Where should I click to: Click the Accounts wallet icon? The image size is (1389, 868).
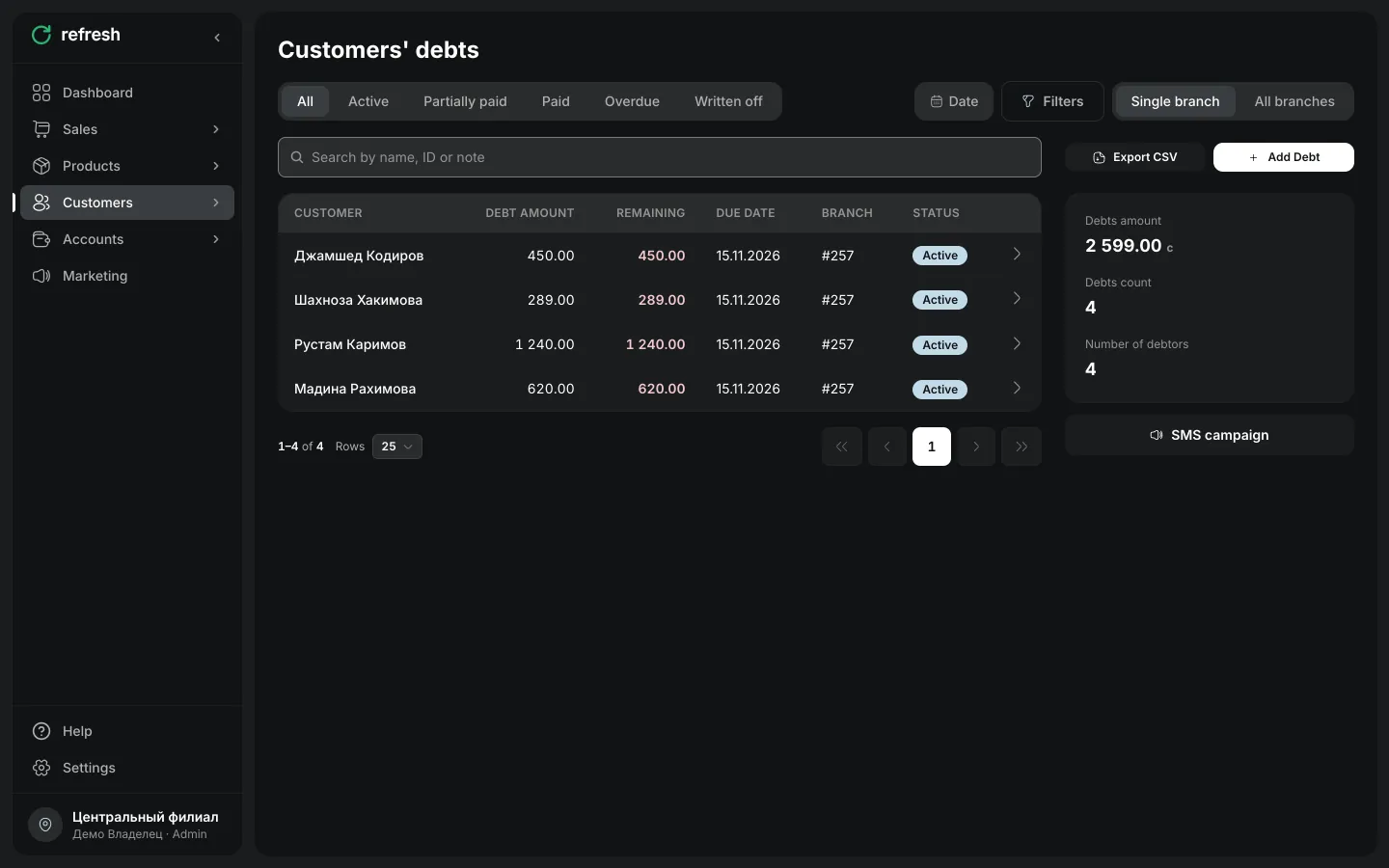41,239
